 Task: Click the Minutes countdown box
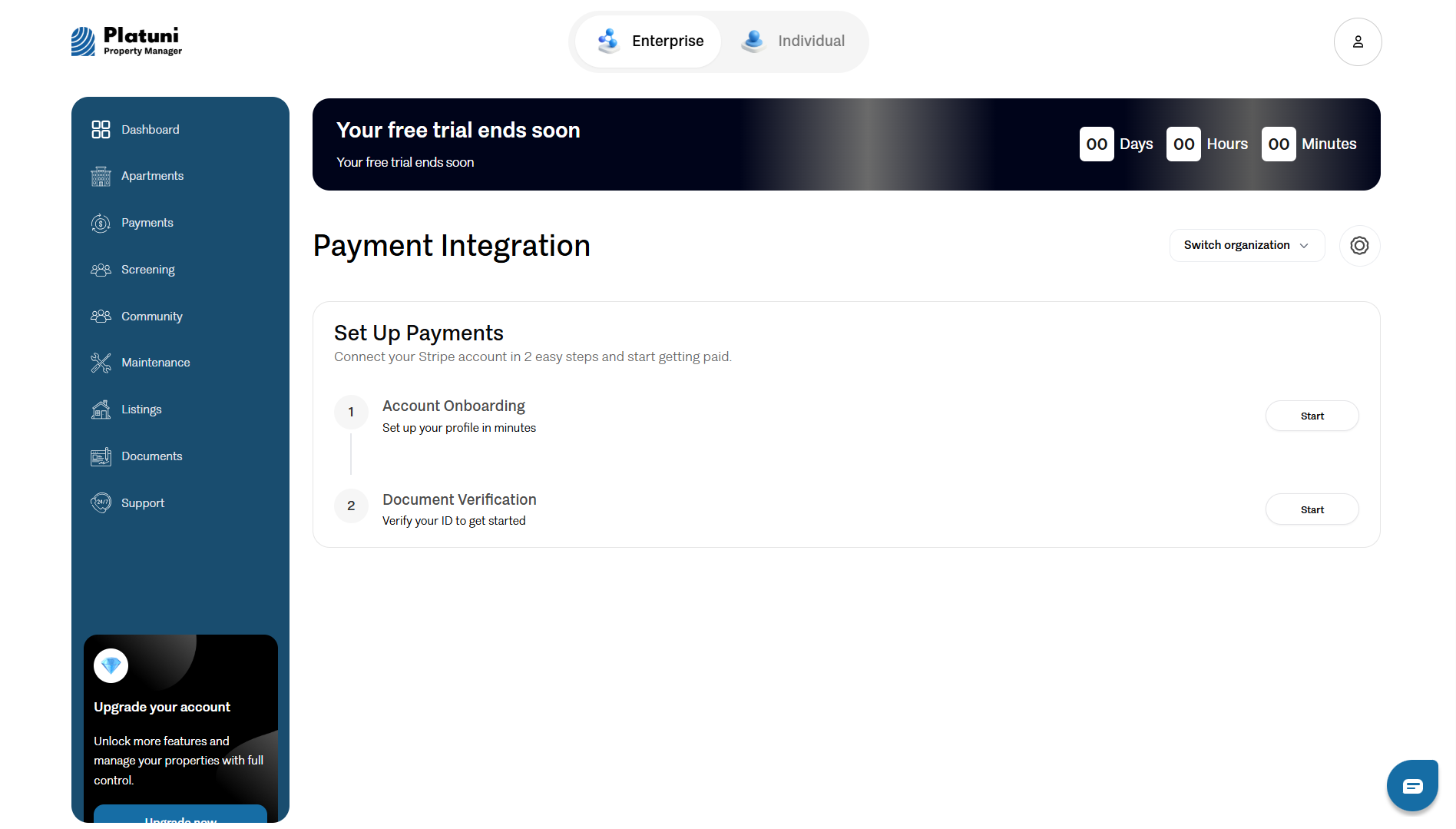click(x=1279, y=144)
